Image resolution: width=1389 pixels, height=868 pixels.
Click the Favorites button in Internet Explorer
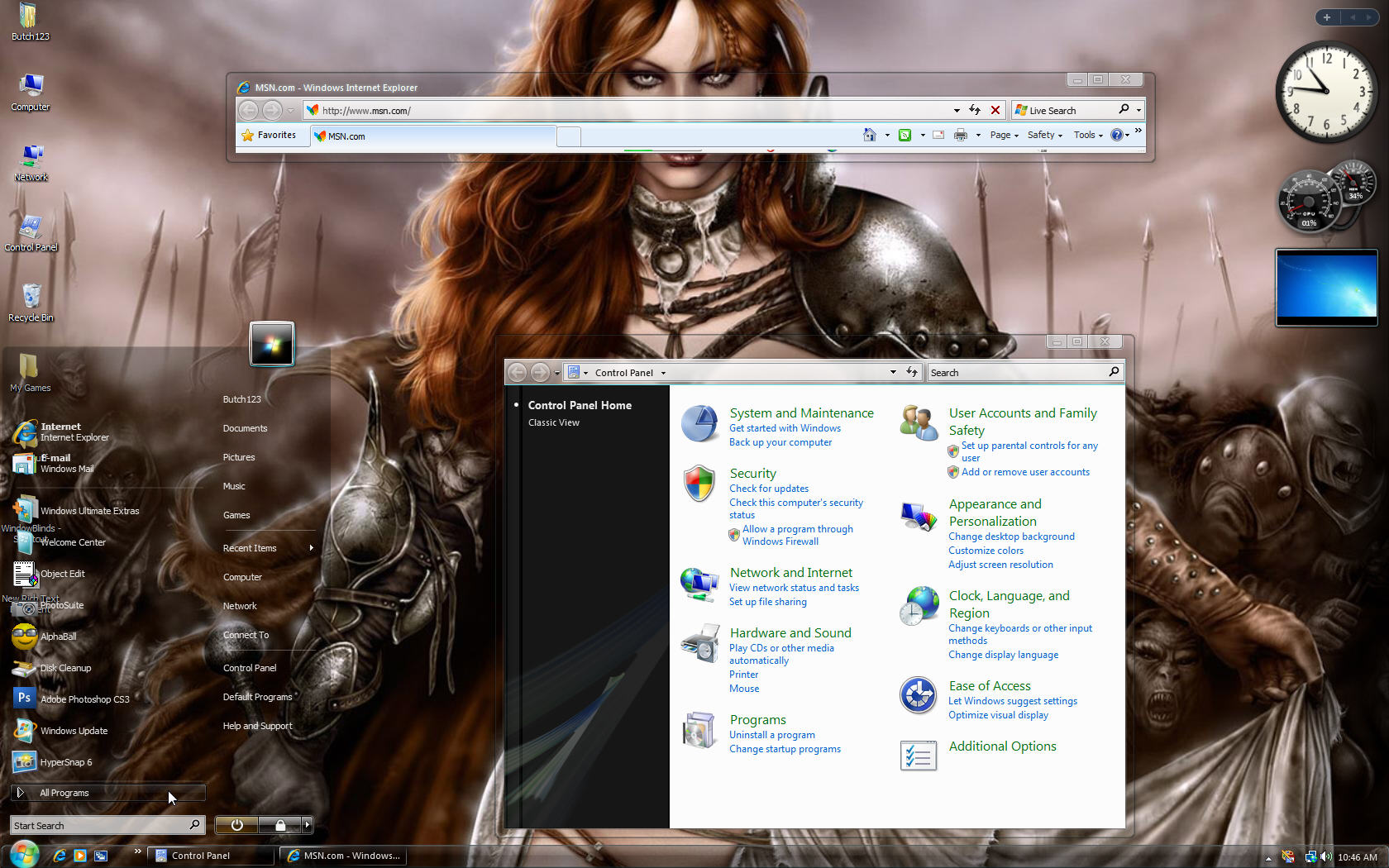269,135
